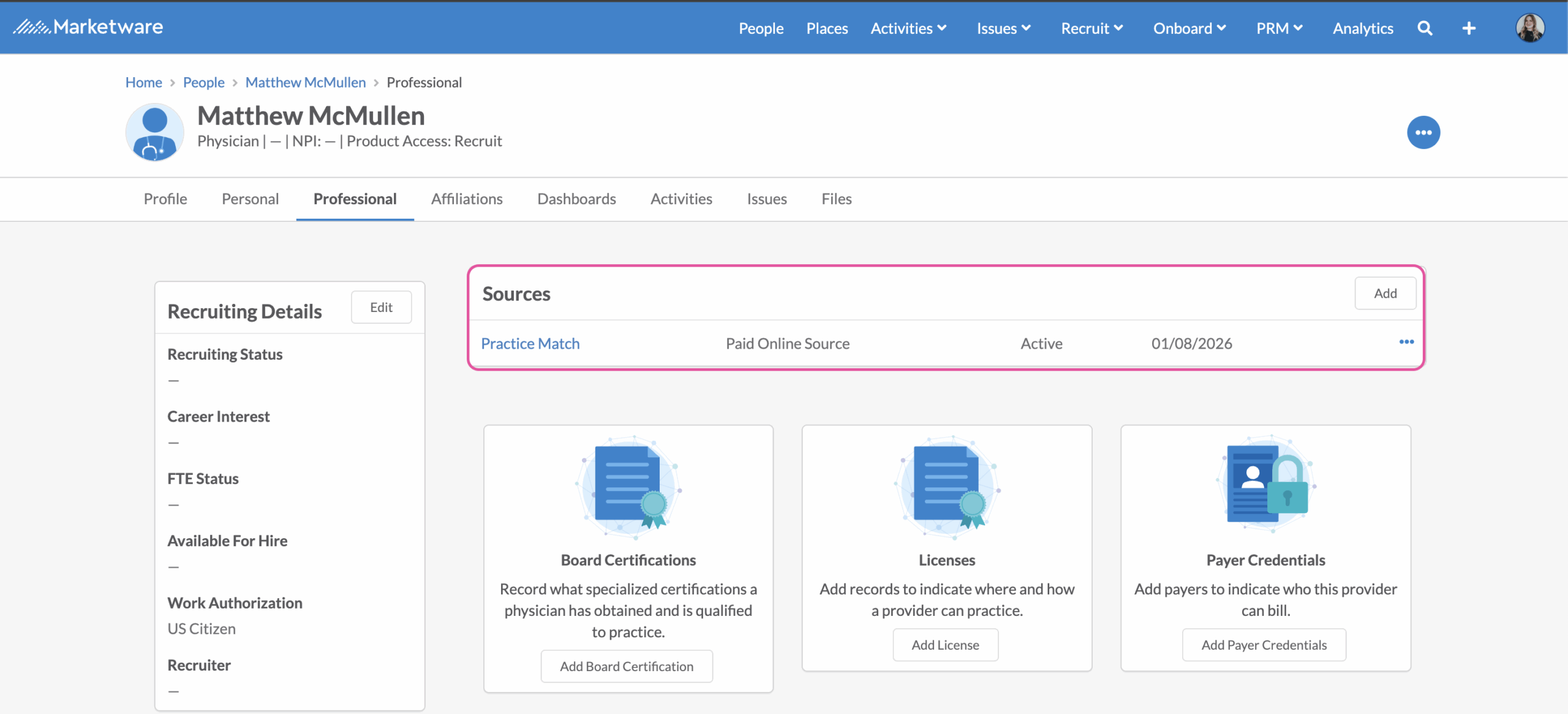Expand the Onboard dropdown menu
The height and width of the screenshot is (714, 1568).
tap(1189, 28)
